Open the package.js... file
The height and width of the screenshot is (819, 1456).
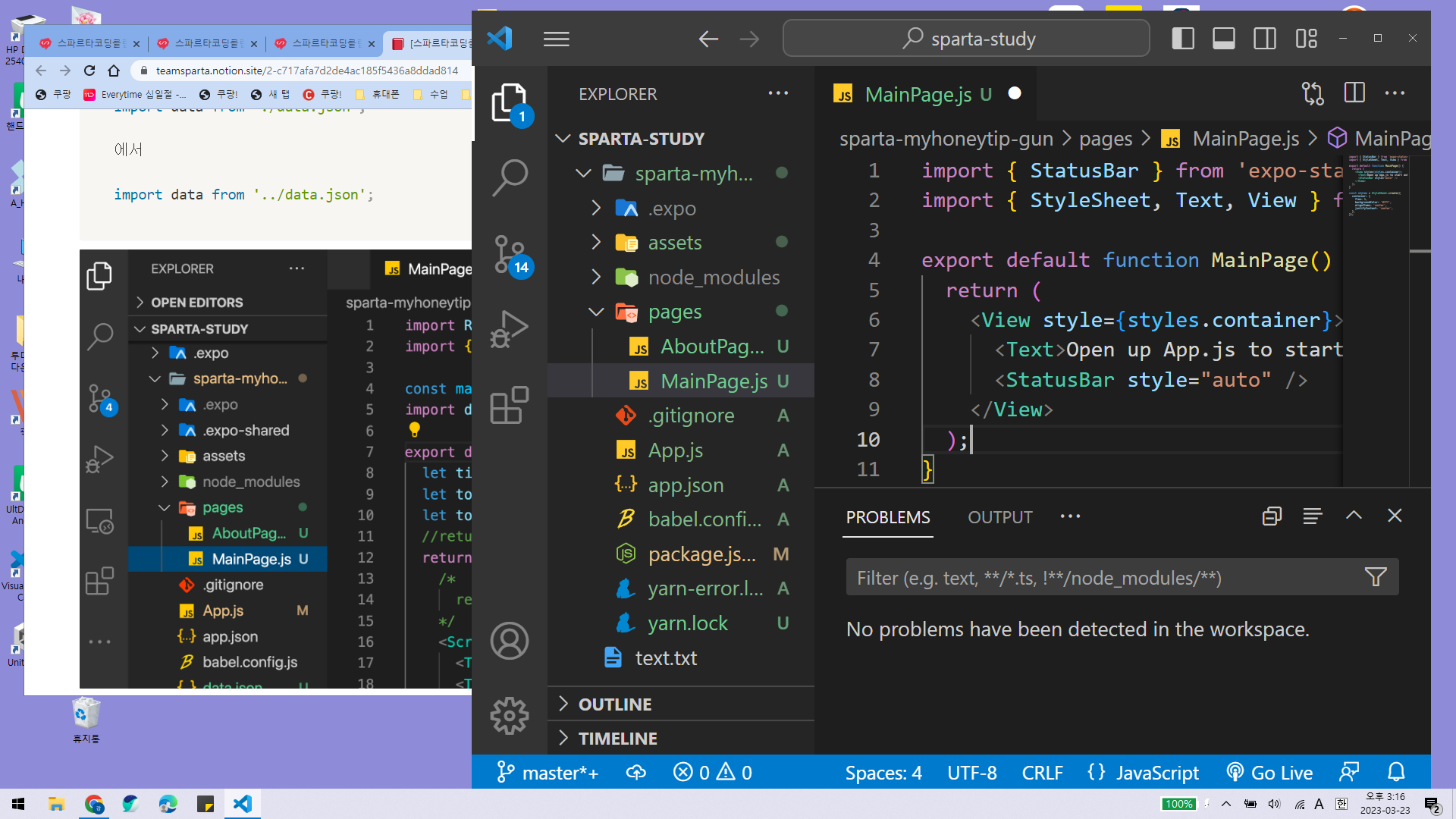coord(680,554)
